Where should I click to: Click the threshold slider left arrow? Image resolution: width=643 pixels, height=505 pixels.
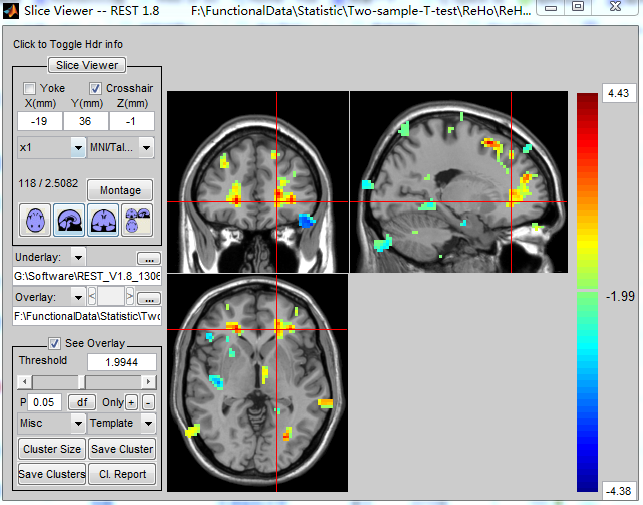point(25,382)
